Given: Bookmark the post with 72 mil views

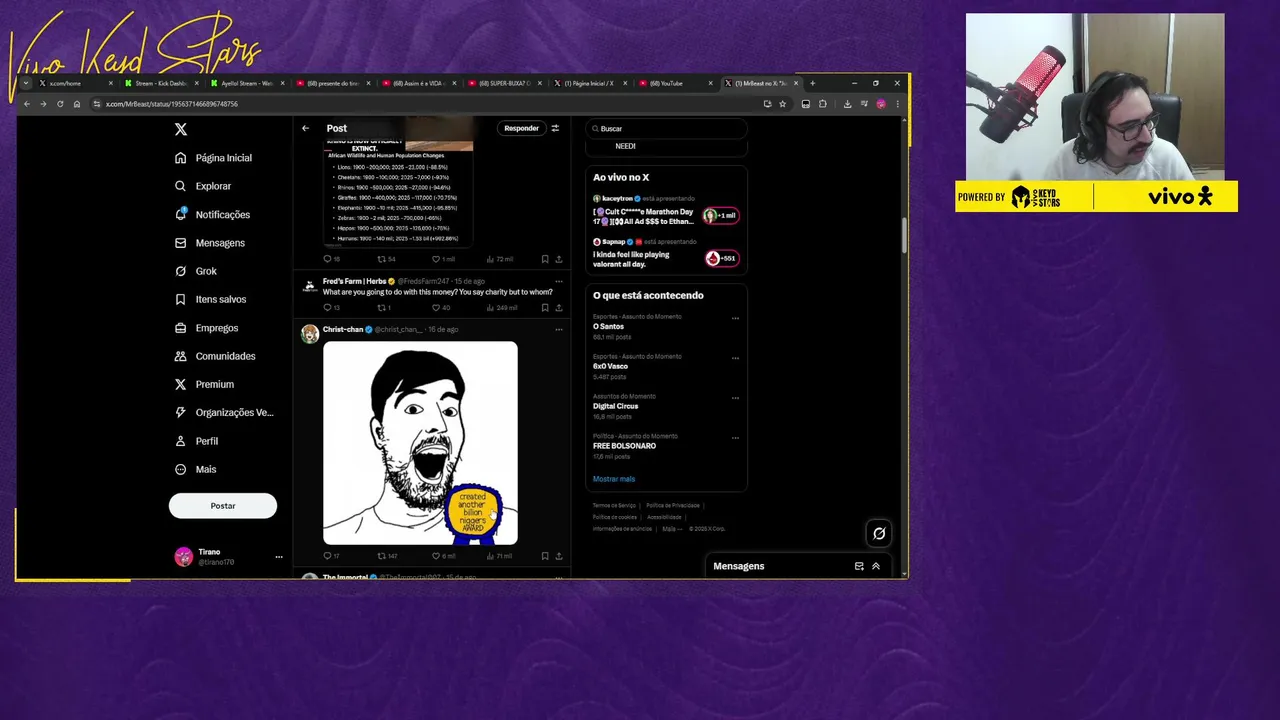Looking at the screenshot, I should pyautogui.click(x=545, y=259).
